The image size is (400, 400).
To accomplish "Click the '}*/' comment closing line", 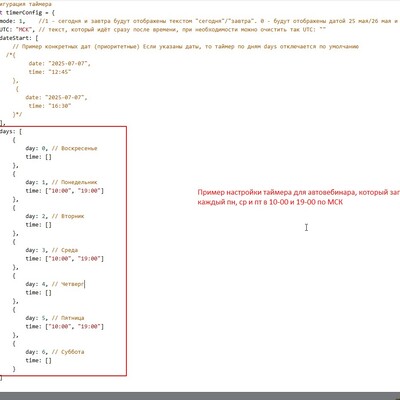I will click(17, 115).
